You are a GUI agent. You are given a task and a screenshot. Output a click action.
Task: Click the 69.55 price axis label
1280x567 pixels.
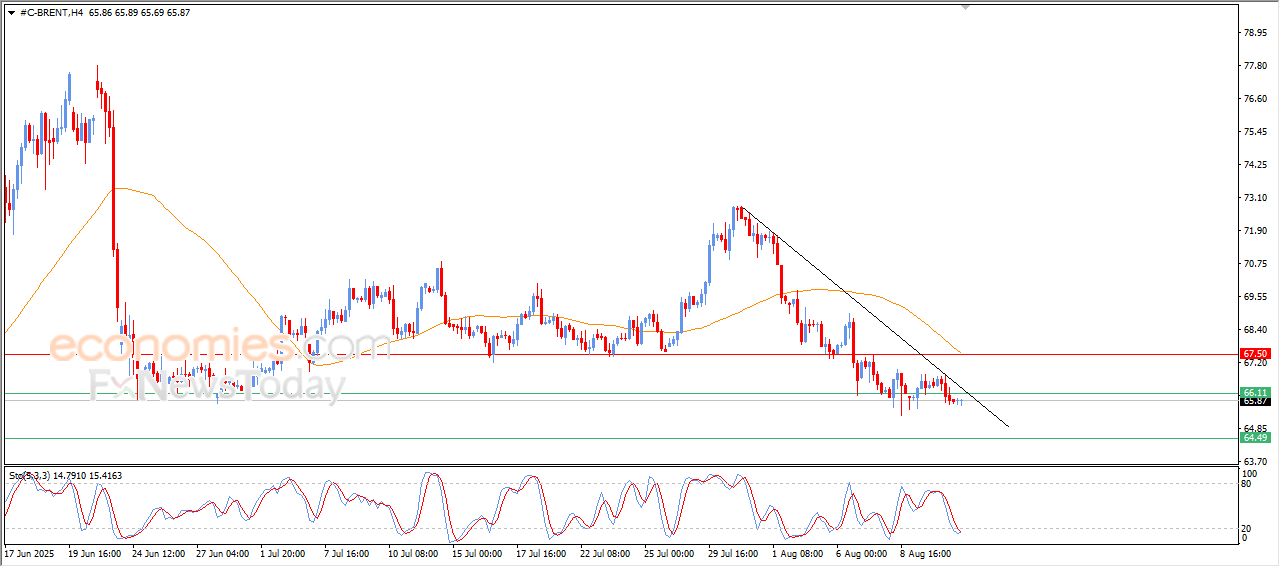1257,297
